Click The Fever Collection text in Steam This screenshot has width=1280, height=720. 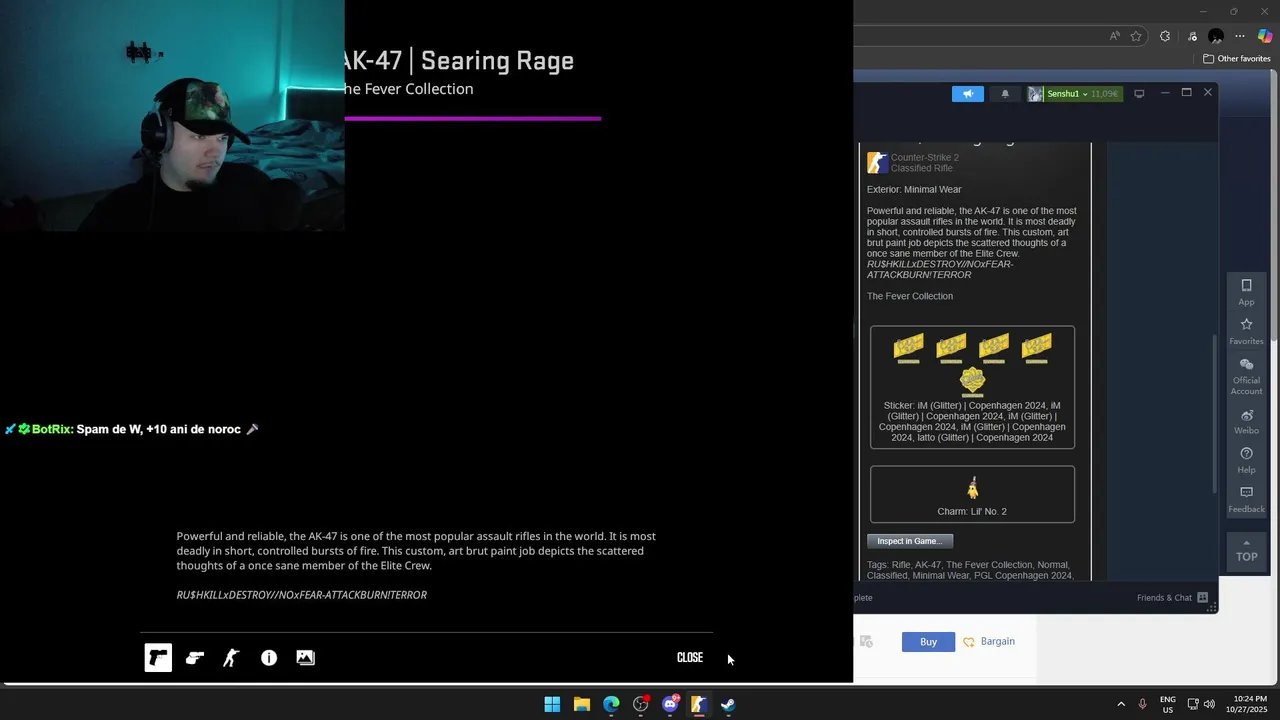click(x=910, y=296)
